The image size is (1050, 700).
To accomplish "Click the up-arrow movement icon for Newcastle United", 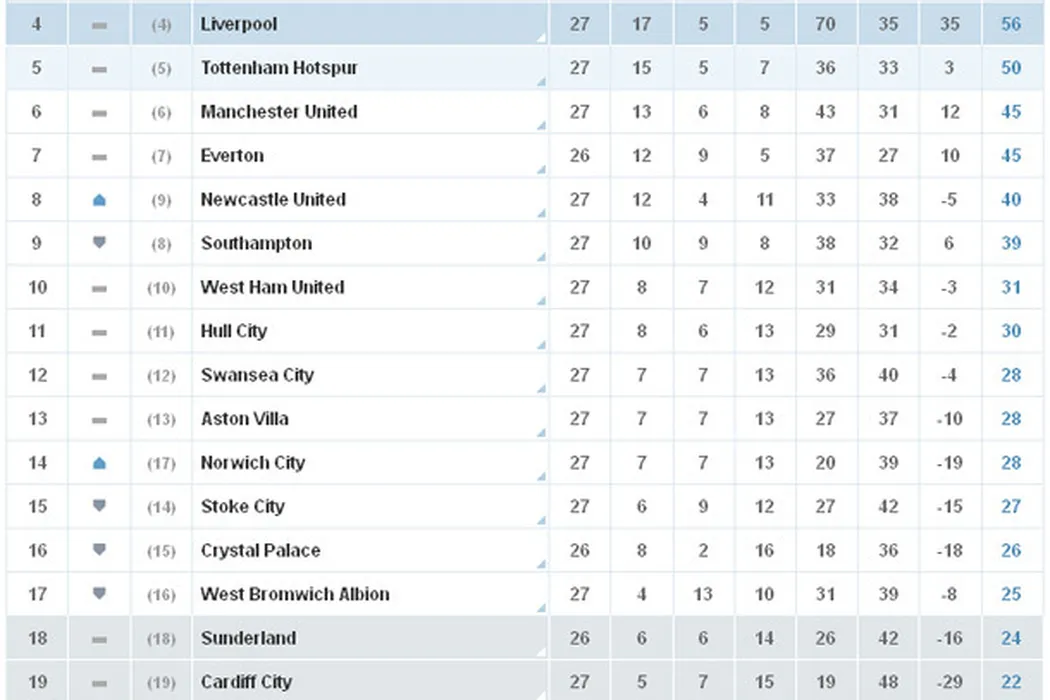I will click(x=99, y=200).
